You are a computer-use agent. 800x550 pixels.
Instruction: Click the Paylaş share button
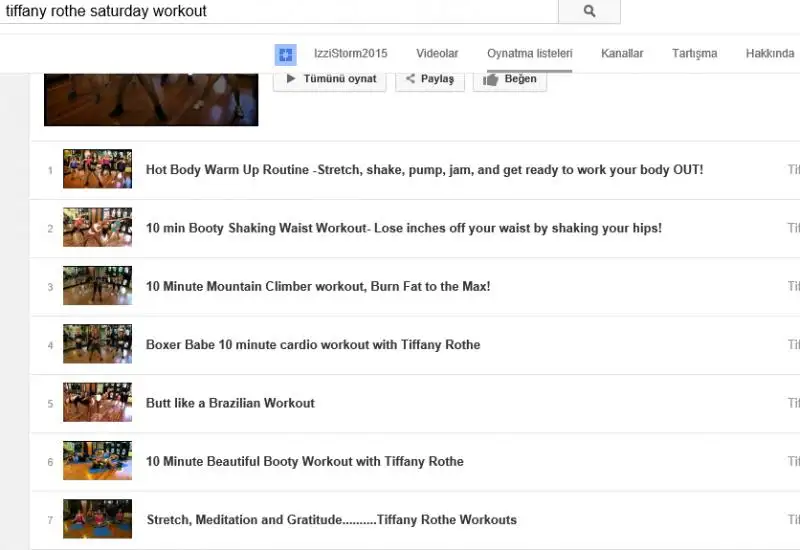click(x=429, y=79)
